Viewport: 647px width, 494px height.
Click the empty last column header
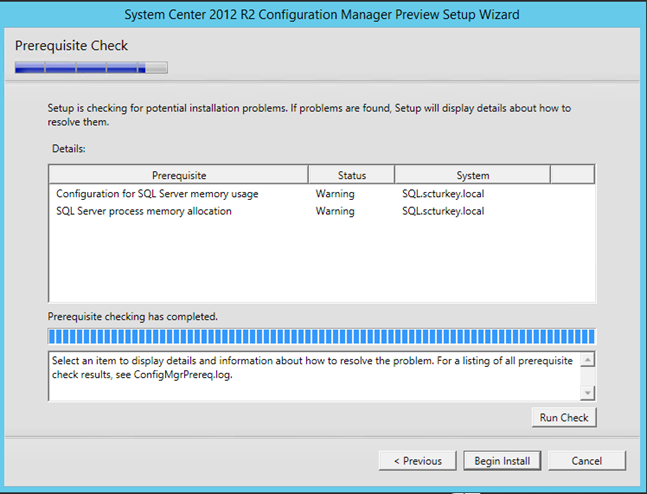coord(572,175)
